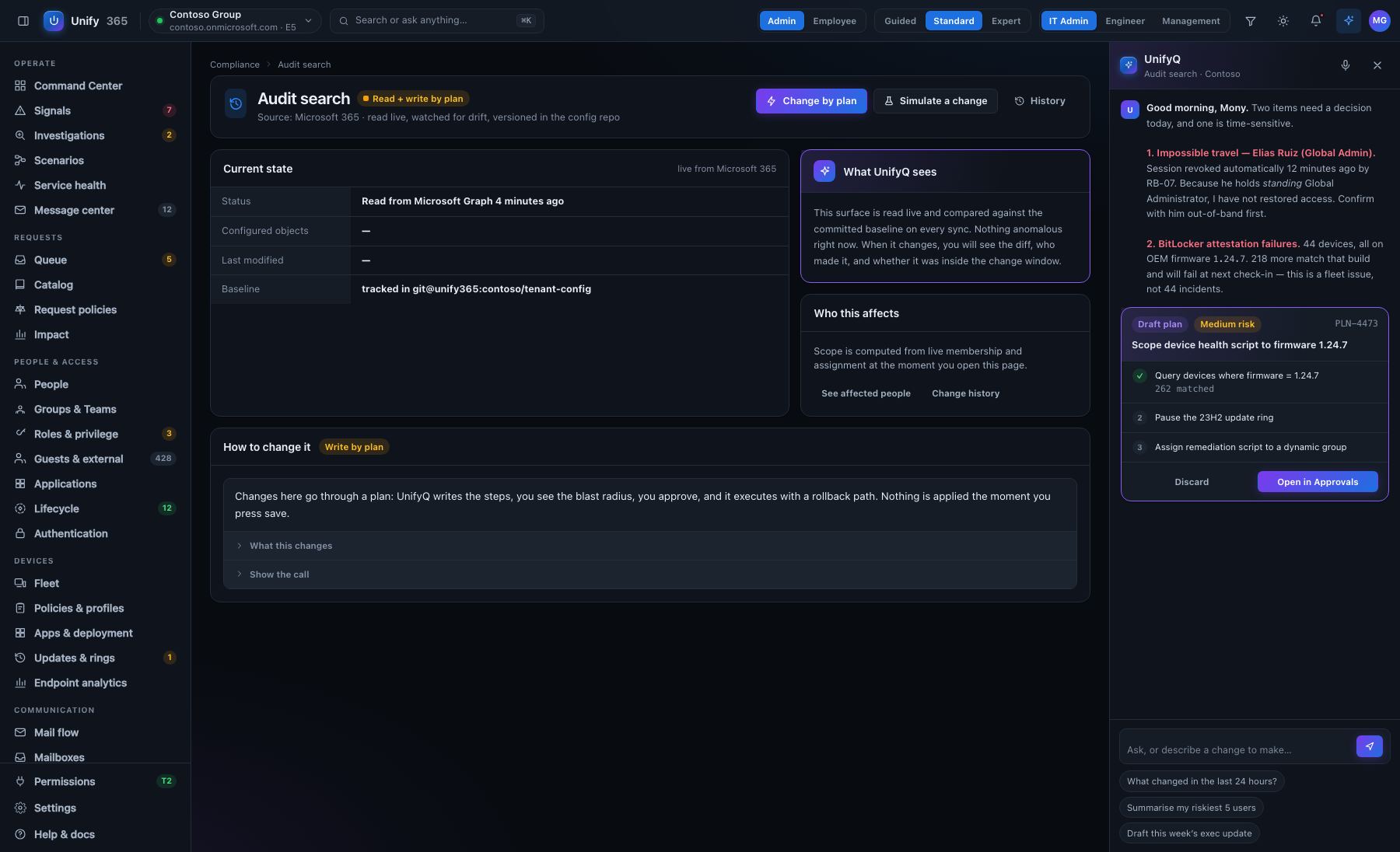1400x852 pixels.
Task: Expand What this changes section
Action: pos(649,546)
